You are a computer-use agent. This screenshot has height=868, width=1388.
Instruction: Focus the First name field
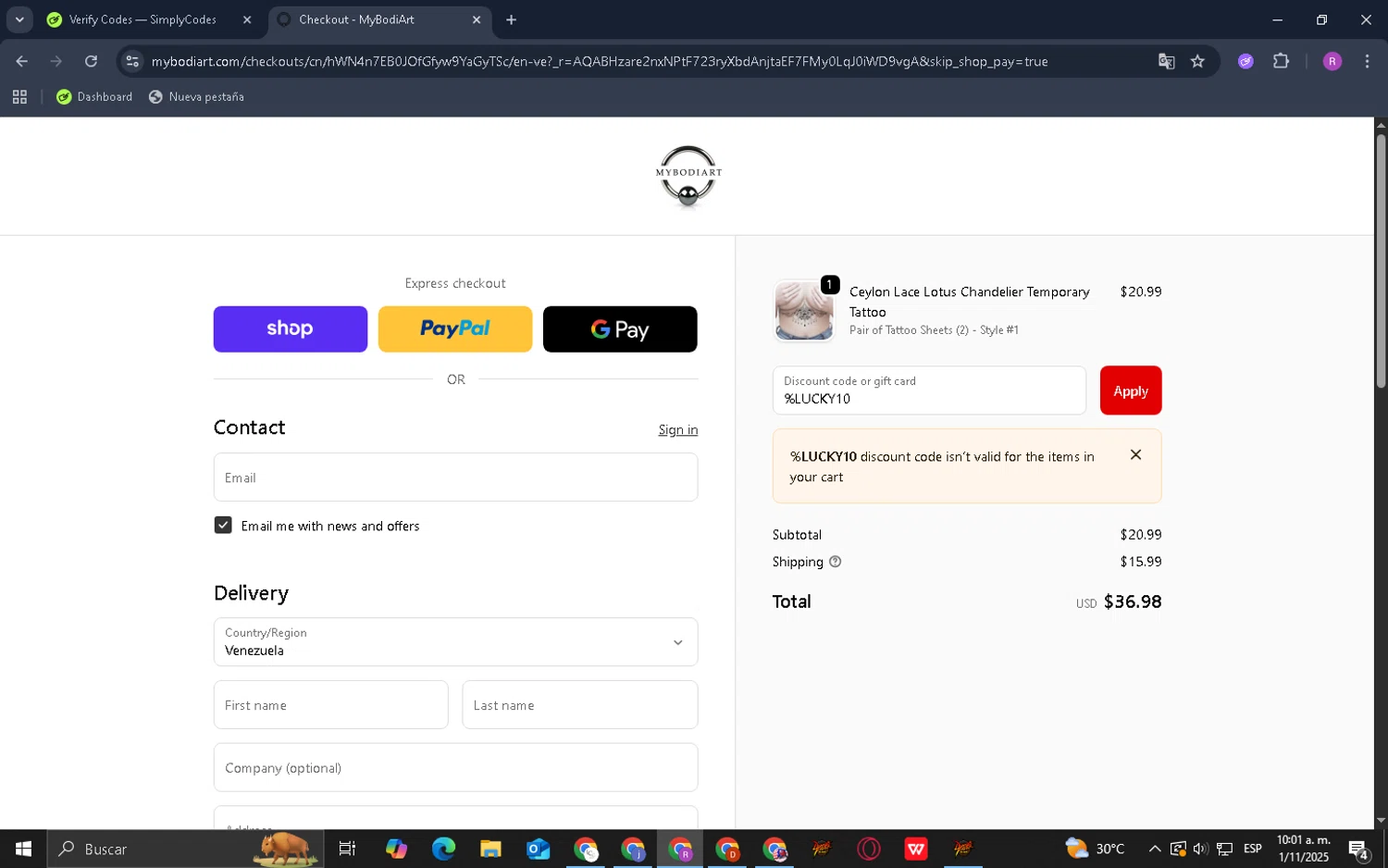331,705
